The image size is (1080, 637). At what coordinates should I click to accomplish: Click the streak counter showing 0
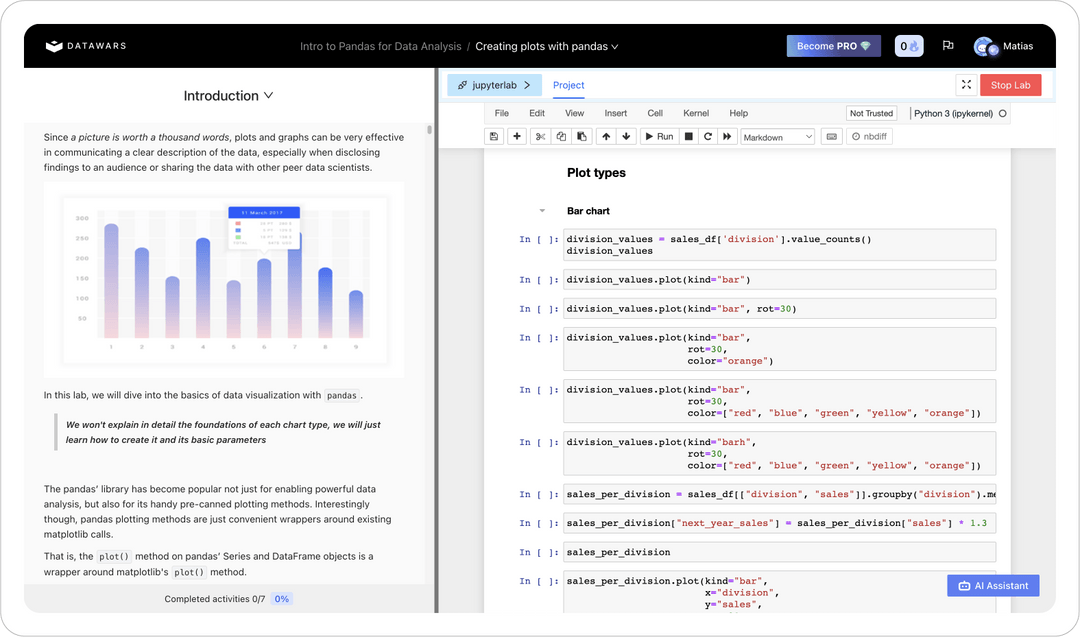(x=909, y=46)
